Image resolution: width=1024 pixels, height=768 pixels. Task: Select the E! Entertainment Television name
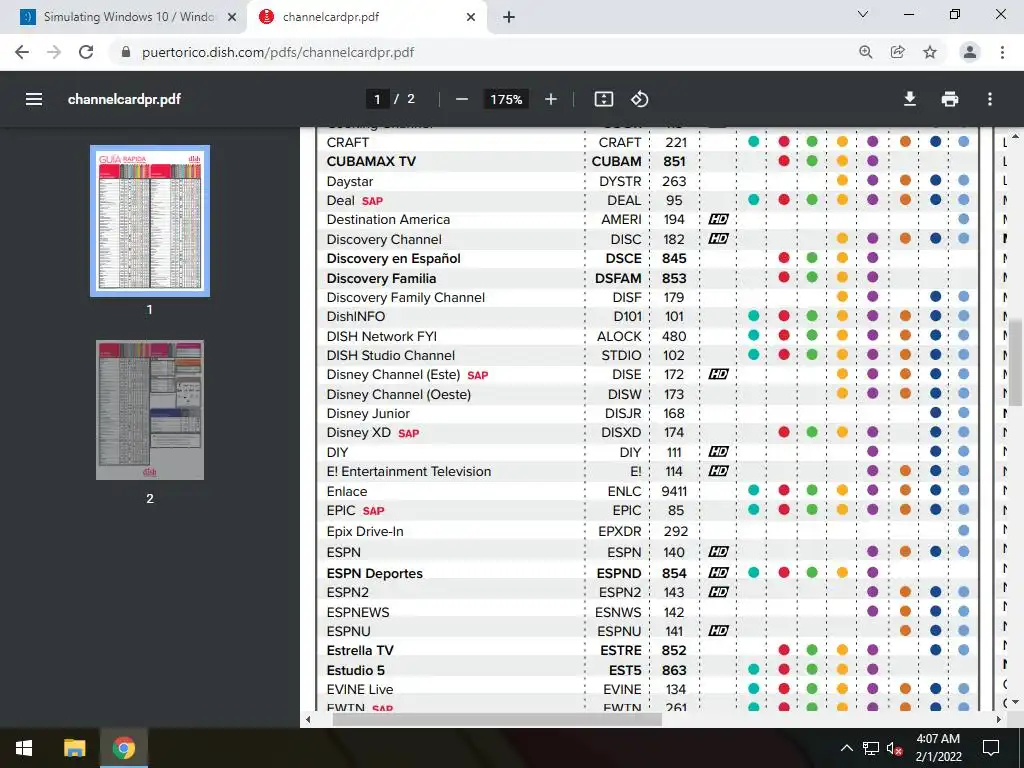(x=408, y=472)
